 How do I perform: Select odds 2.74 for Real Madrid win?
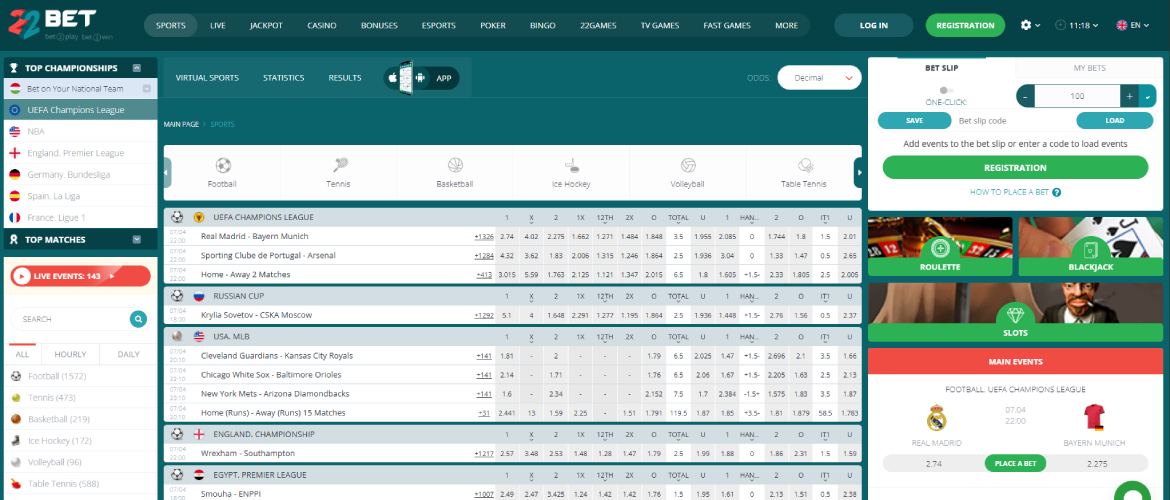pyautogui.click(x=507, y=237)
